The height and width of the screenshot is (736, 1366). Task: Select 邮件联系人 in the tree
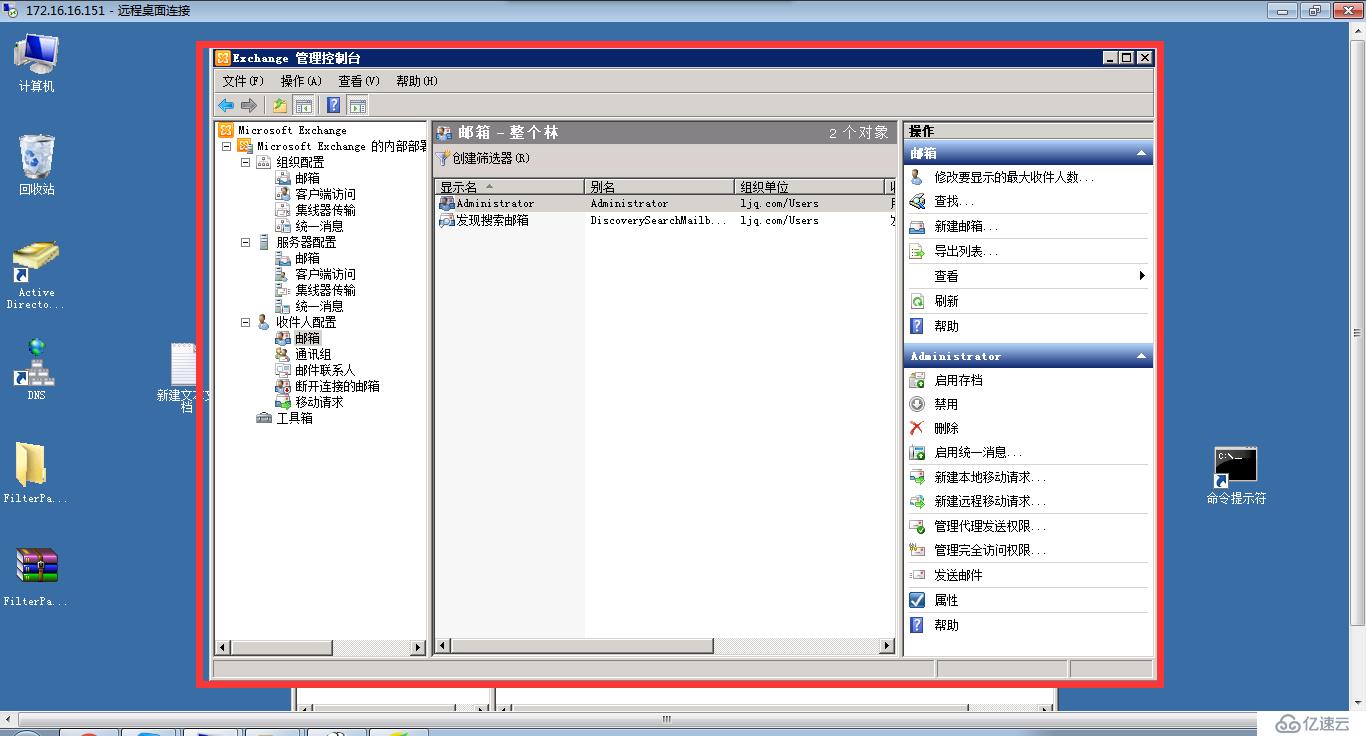pos(325,370)
